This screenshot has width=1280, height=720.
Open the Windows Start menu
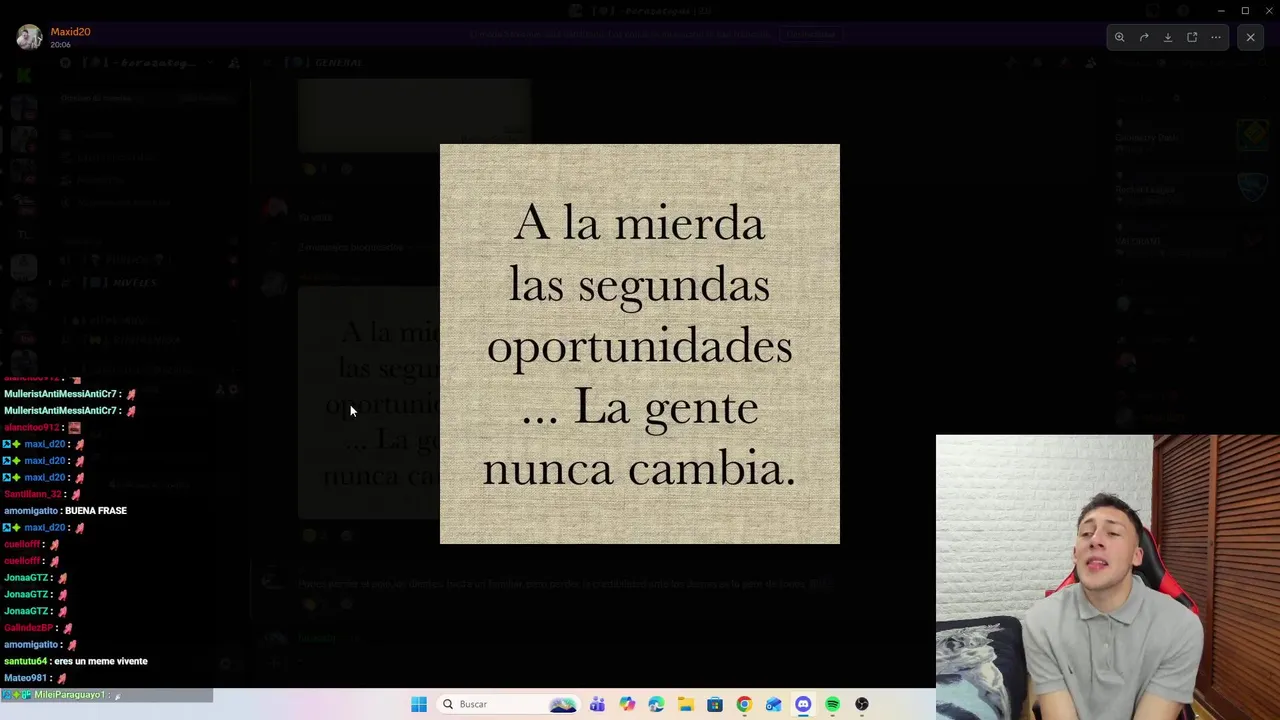[419, 704]
